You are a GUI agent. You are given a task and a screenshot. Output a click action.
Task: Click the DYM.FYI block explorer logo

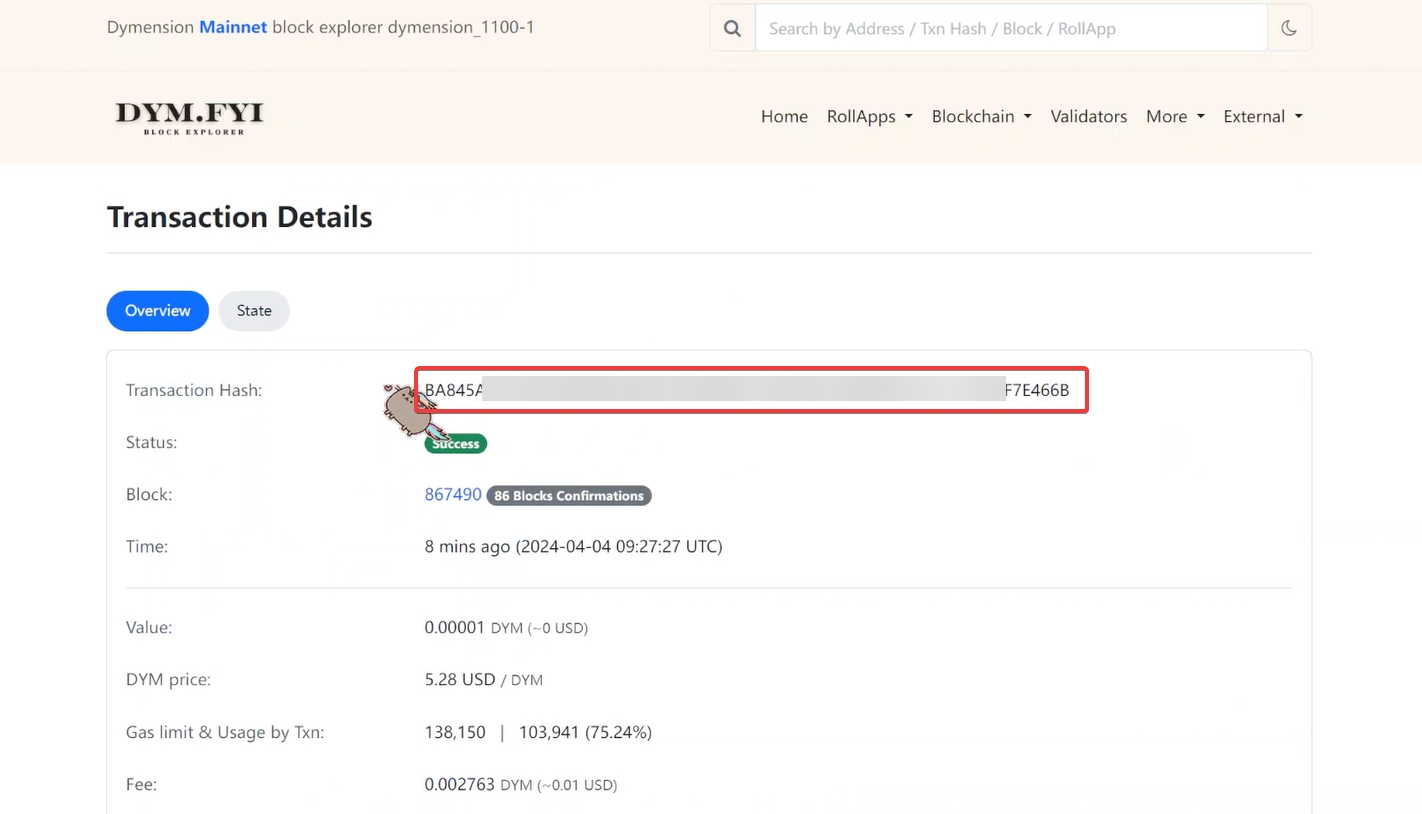point(189,117)
